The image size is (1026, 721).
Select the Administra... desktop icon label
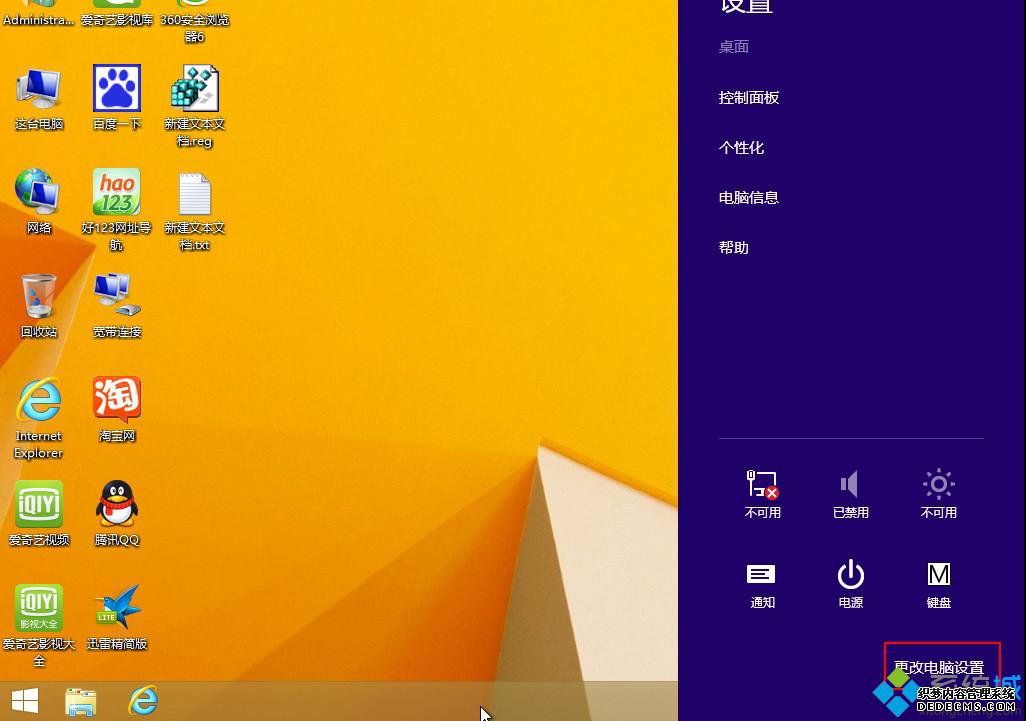tap(38, 20)
